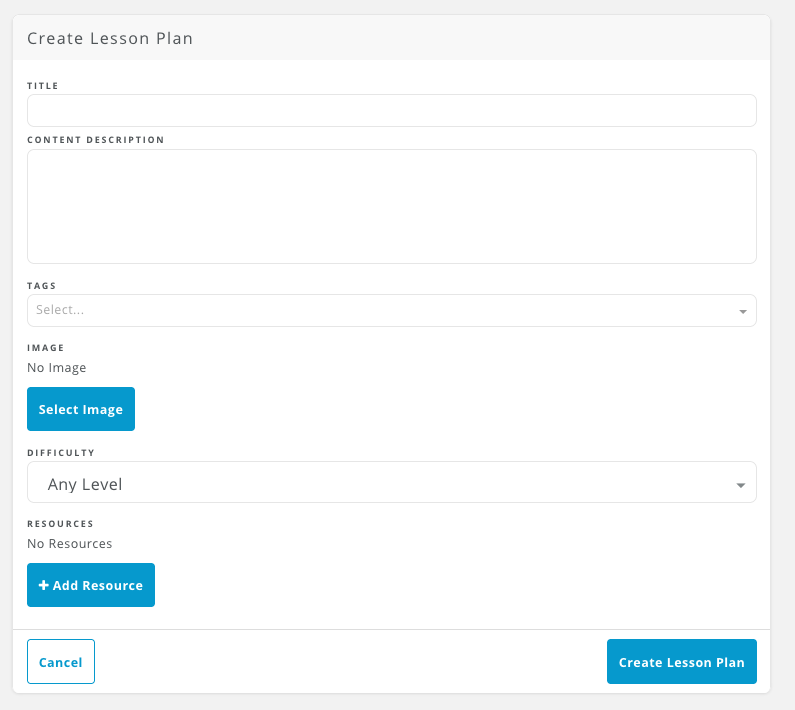Viewport: 795px width, 710px height.
Task: Click the TITLE field label
Action: tap(43, 86)
